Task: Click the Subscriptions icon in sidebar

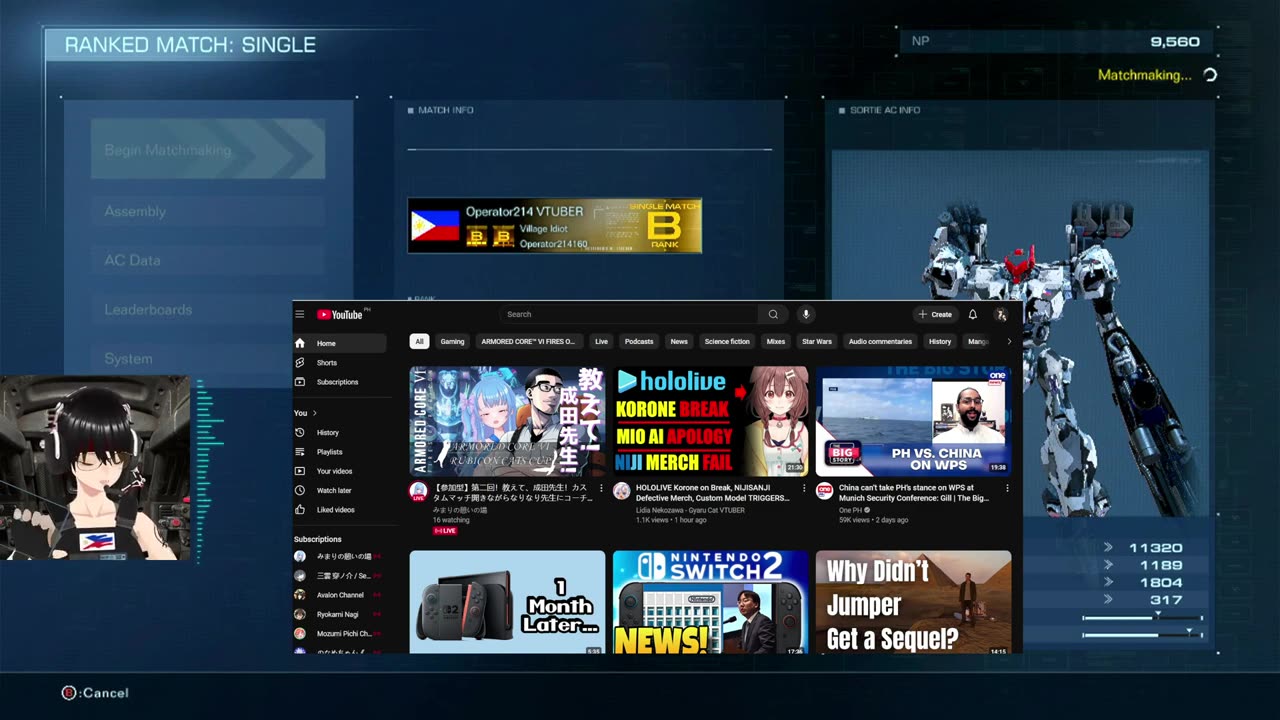Action: pyautogui.click(x=300, y=381)
